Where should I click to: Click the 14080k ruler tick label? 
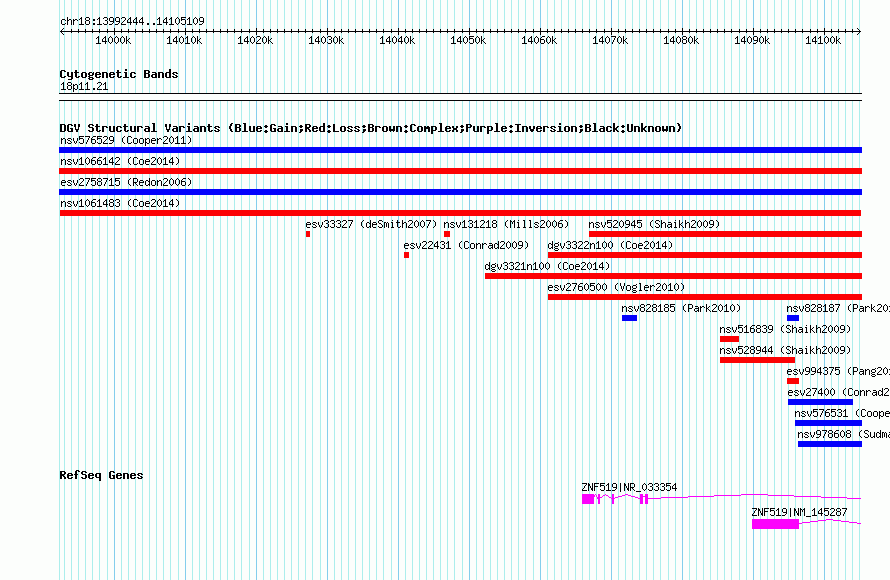pyautogui.click(x=681, y=40)
